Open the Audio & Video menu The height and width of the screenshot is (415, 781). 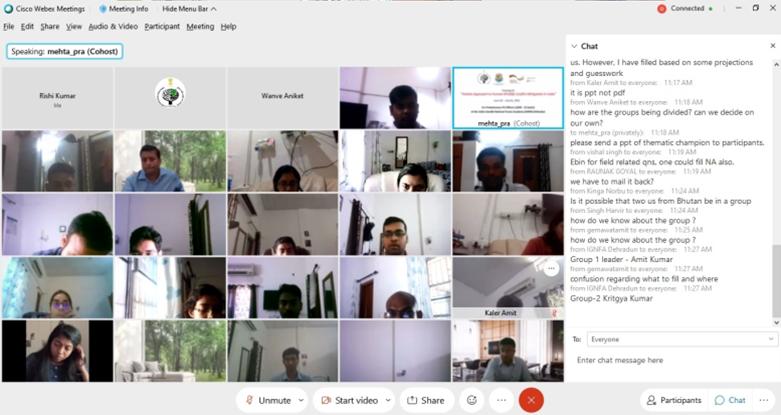(x=113, y=26)
